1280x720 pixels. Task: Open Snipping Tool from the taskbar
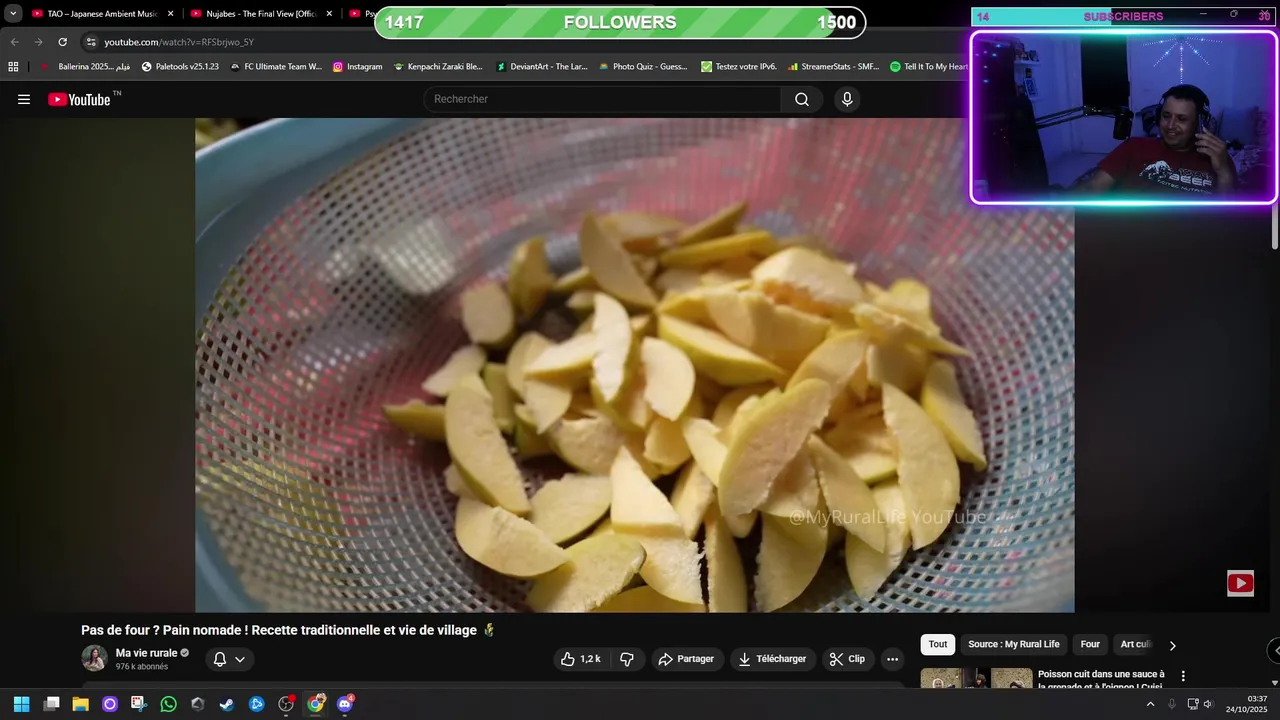[x=139, y=704]
